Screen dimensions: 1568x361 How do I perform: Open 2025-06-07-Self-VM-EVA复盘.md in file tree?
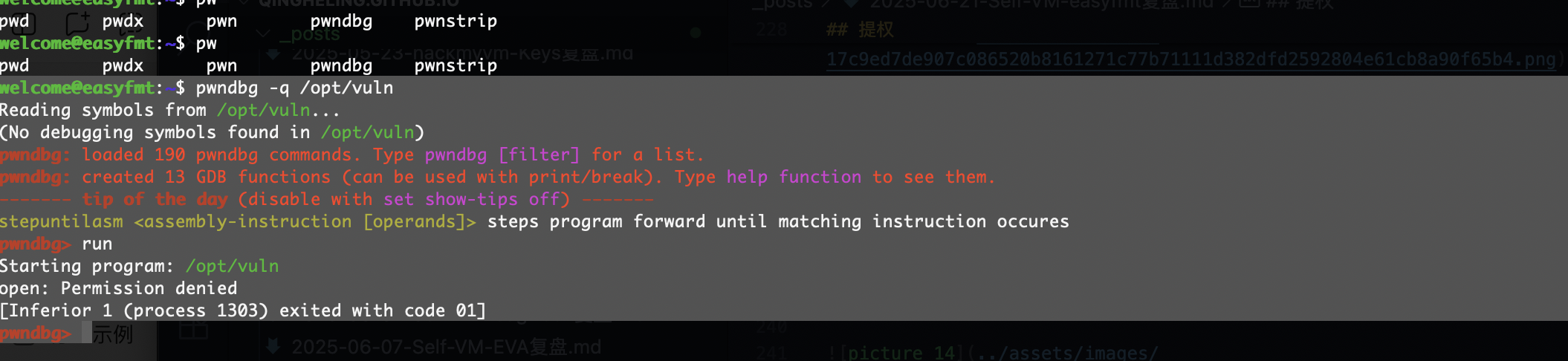(446, 347)
